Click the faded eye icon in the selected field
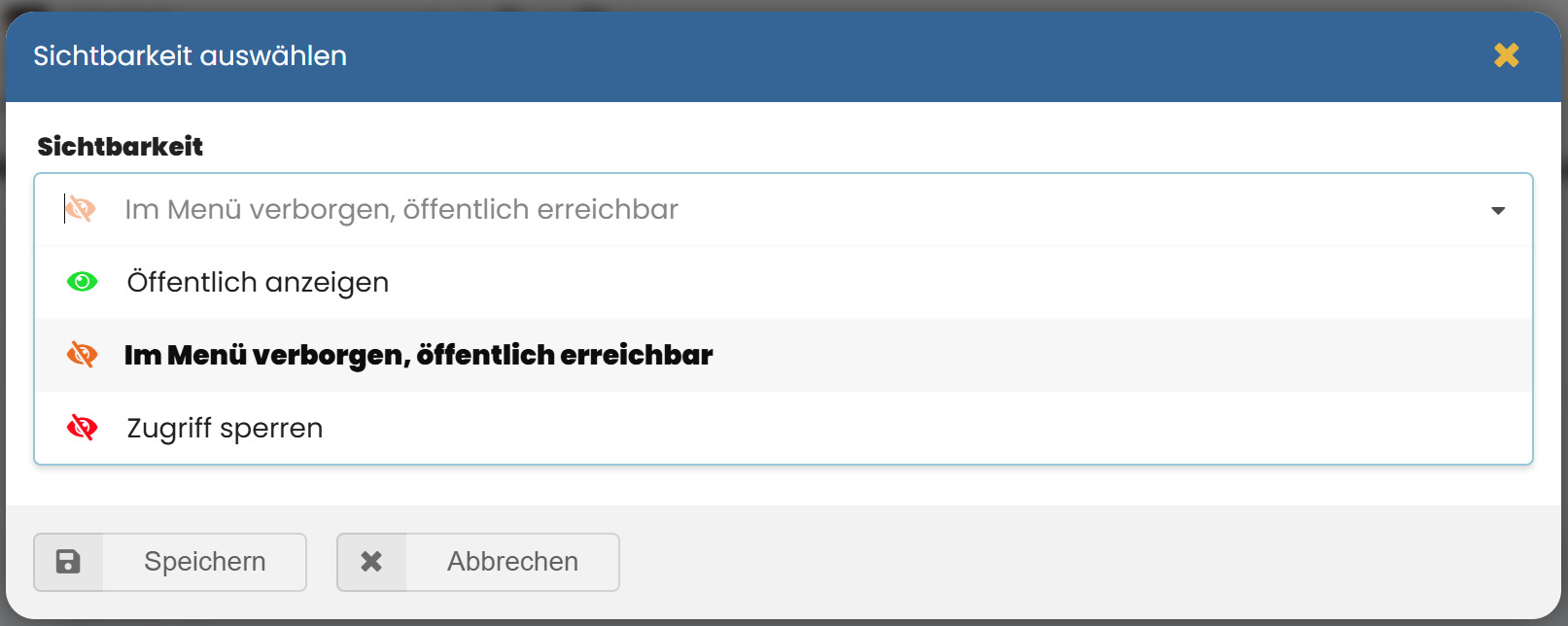The image size is (1568, 626). [81, 209]
